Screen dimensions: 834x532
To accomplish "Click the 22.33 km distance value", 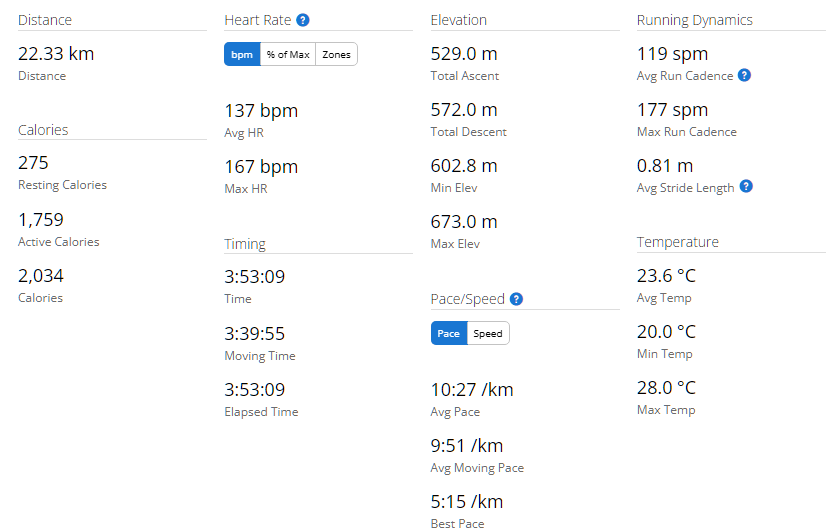I will (56, 54).
